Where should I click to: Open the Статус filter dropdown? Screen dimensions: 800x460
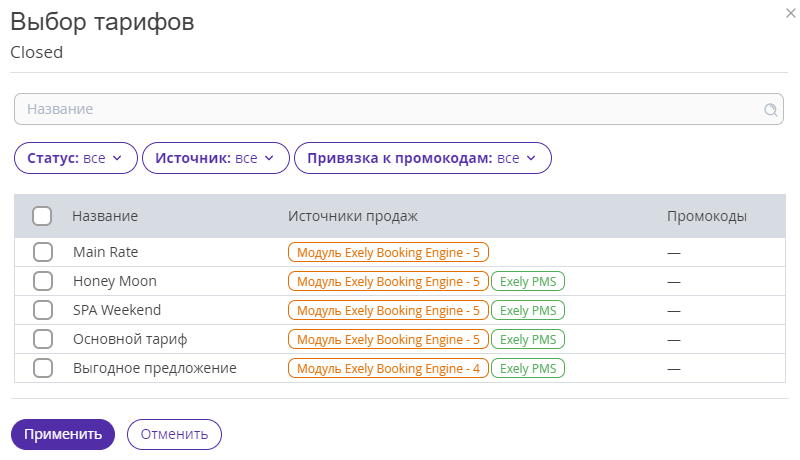(76, 158)
